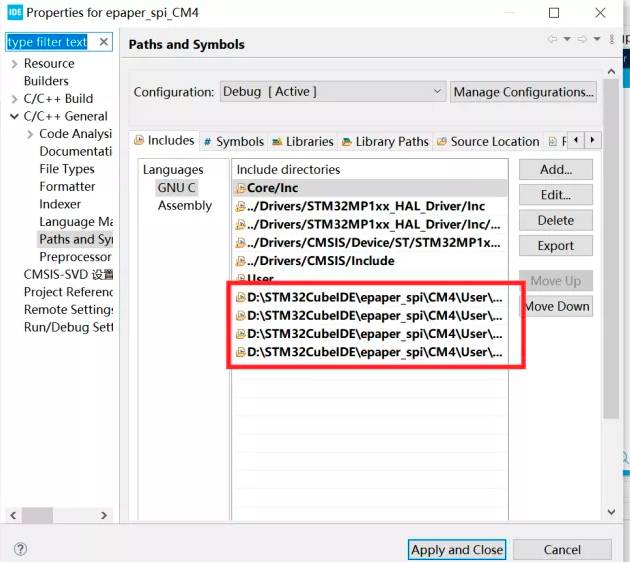The image size is (630, 563).
Task: Select Preprocessor tree item
Action: pyautogui.click(x=75, y=257)
